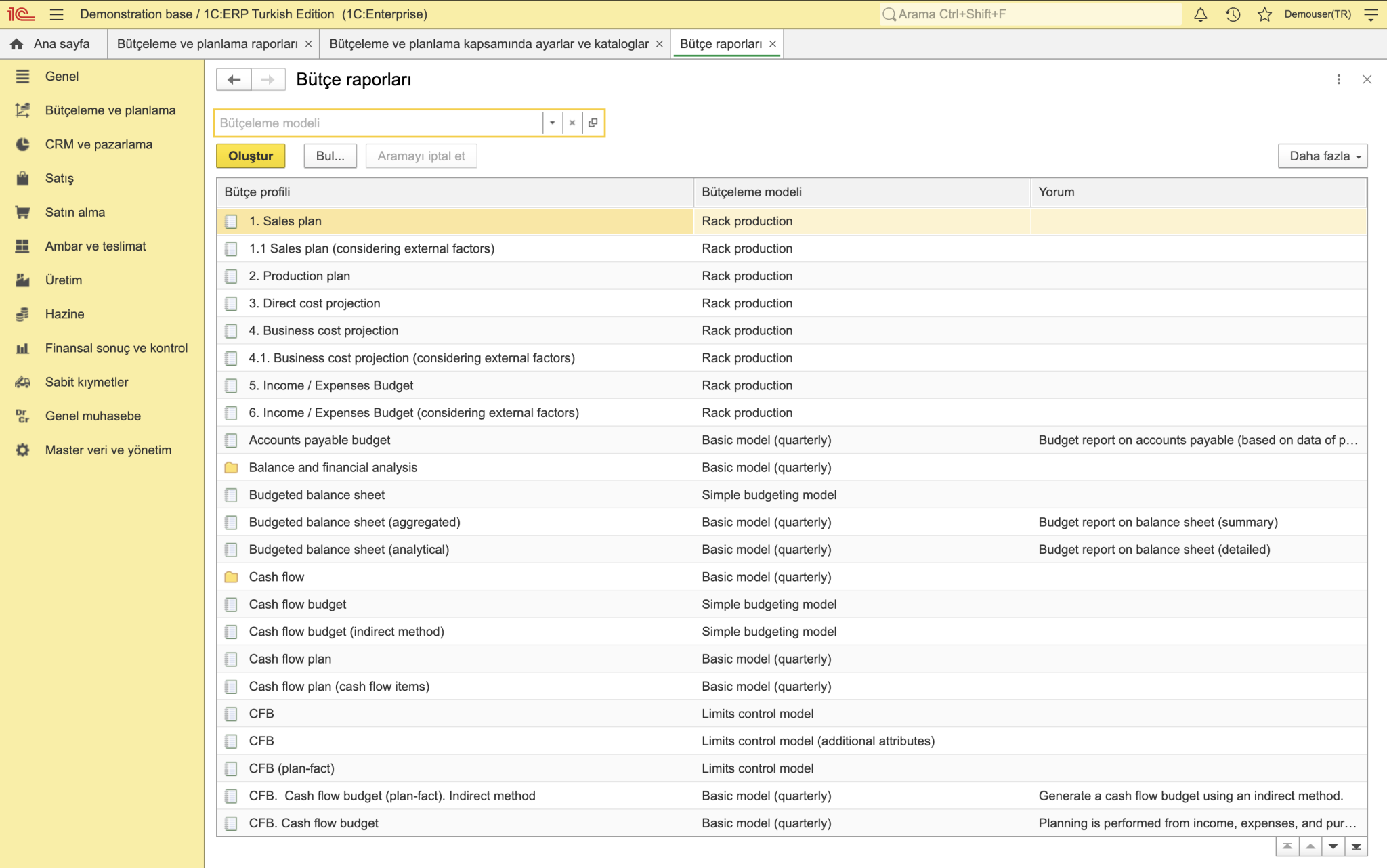Click the back navigation arrow

click(x=234, y=80)
